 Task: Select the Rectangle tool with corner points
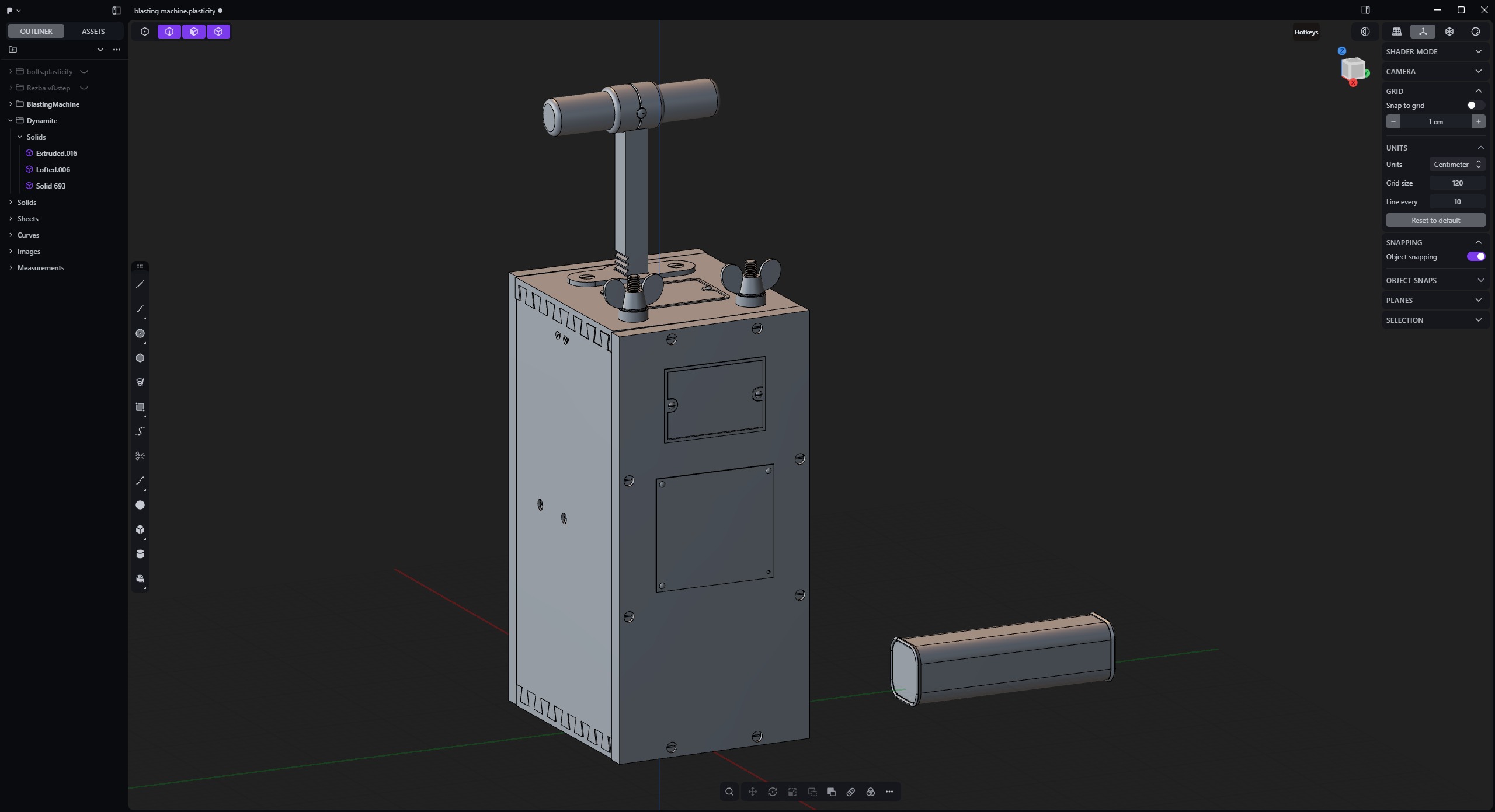[x=140, y=407]
